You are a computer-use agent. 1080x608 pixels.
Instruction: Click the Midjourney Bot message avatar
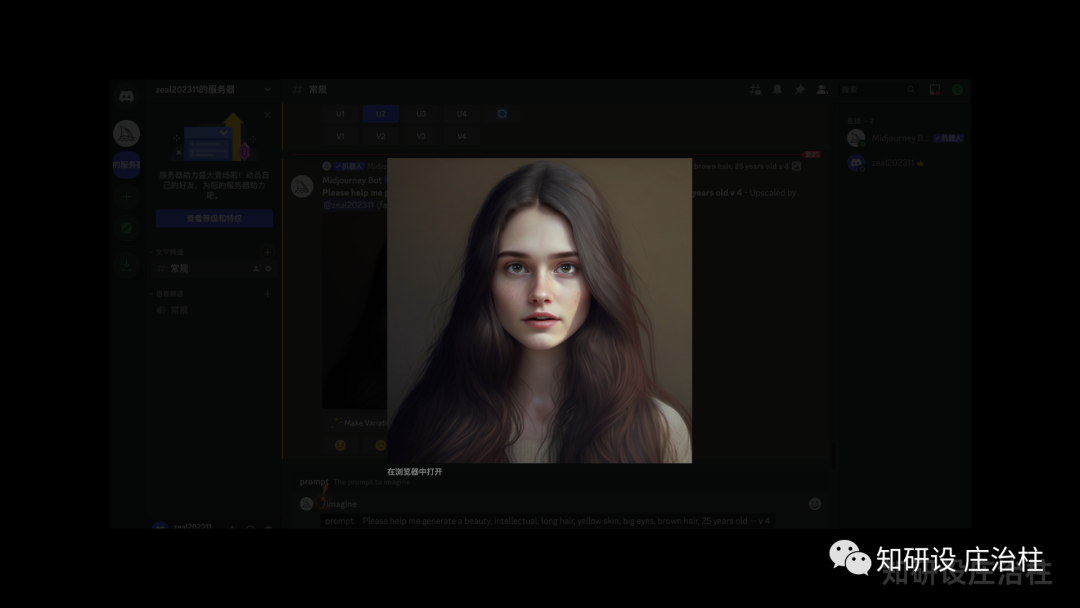click(x=302, y=187)
